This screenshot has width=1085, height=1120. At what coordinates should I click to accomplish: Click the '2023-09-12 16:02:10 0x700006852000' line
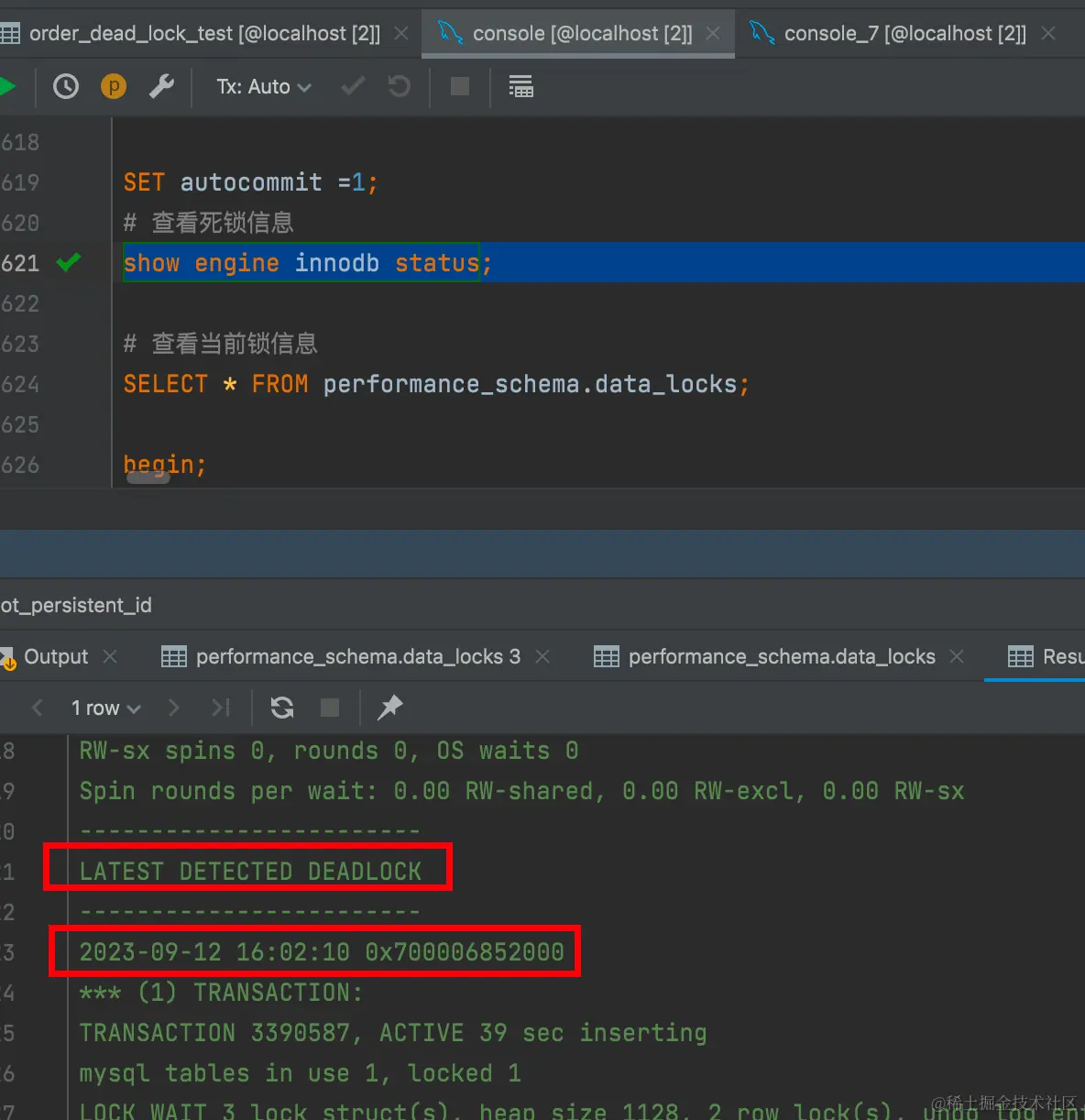pos(322,952)
